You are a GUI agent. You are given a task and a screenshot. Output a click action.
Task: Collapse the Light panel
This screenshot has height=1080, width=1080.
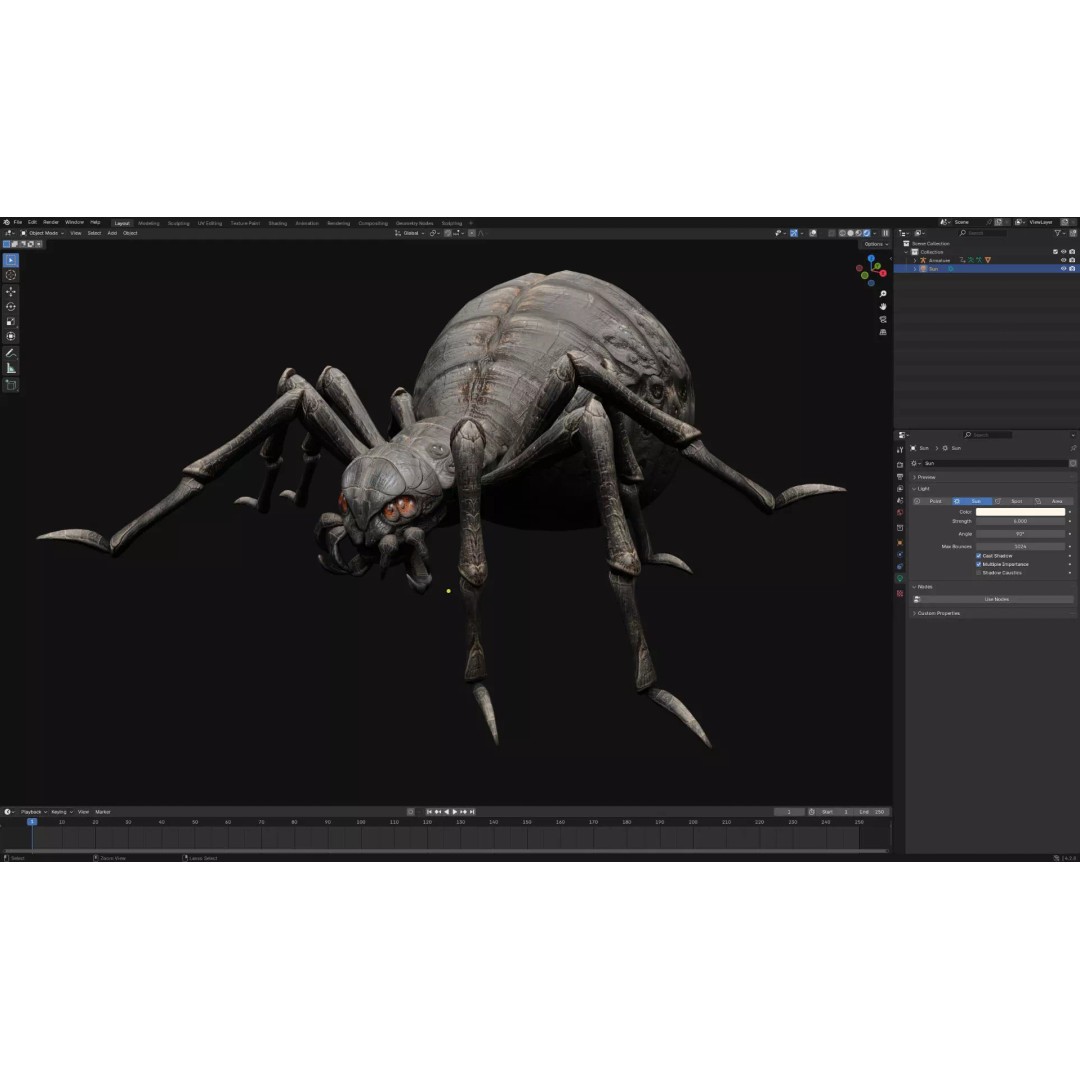pos(923,488)
